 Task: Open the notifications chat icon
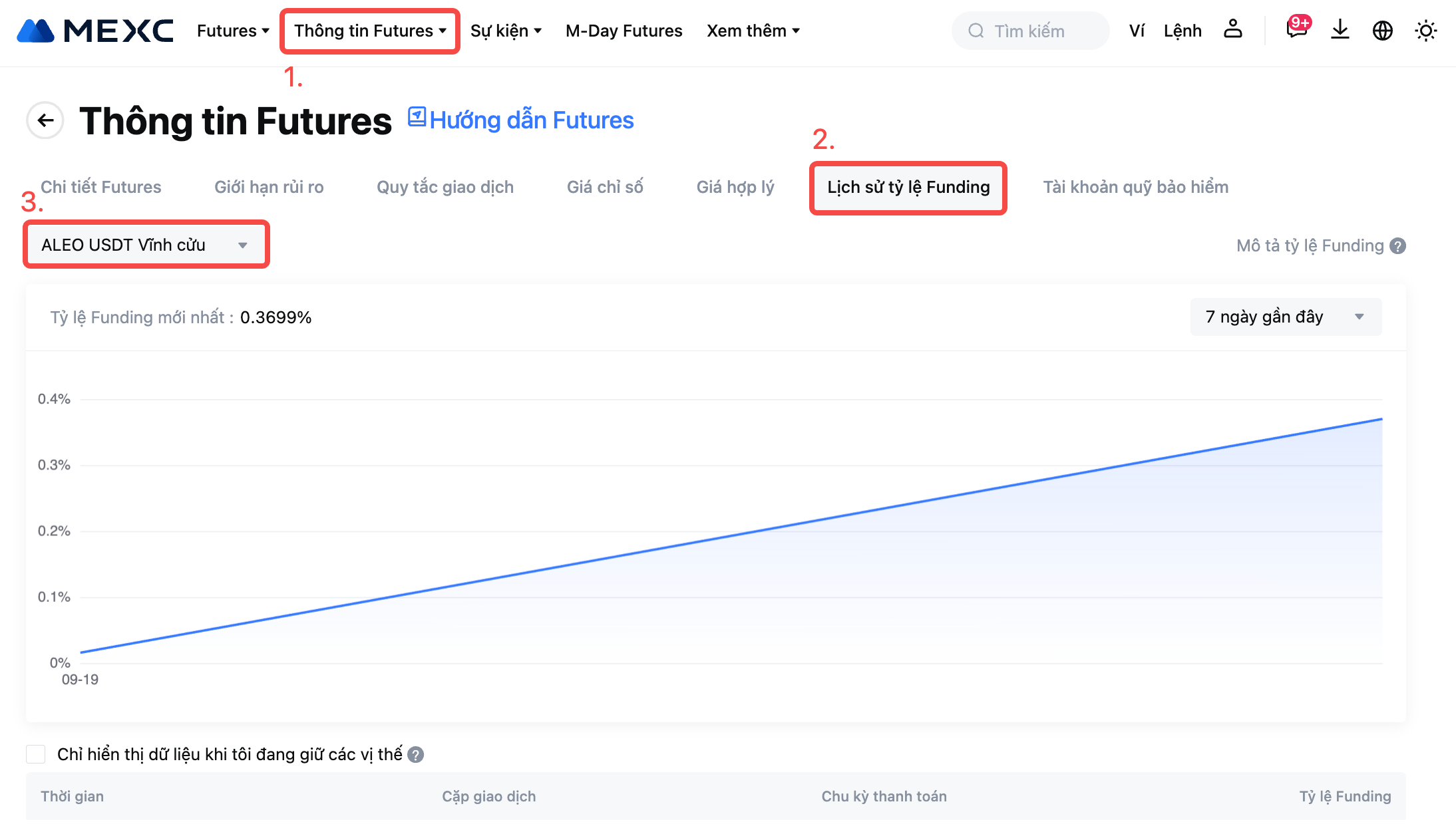pos(1296,30)
